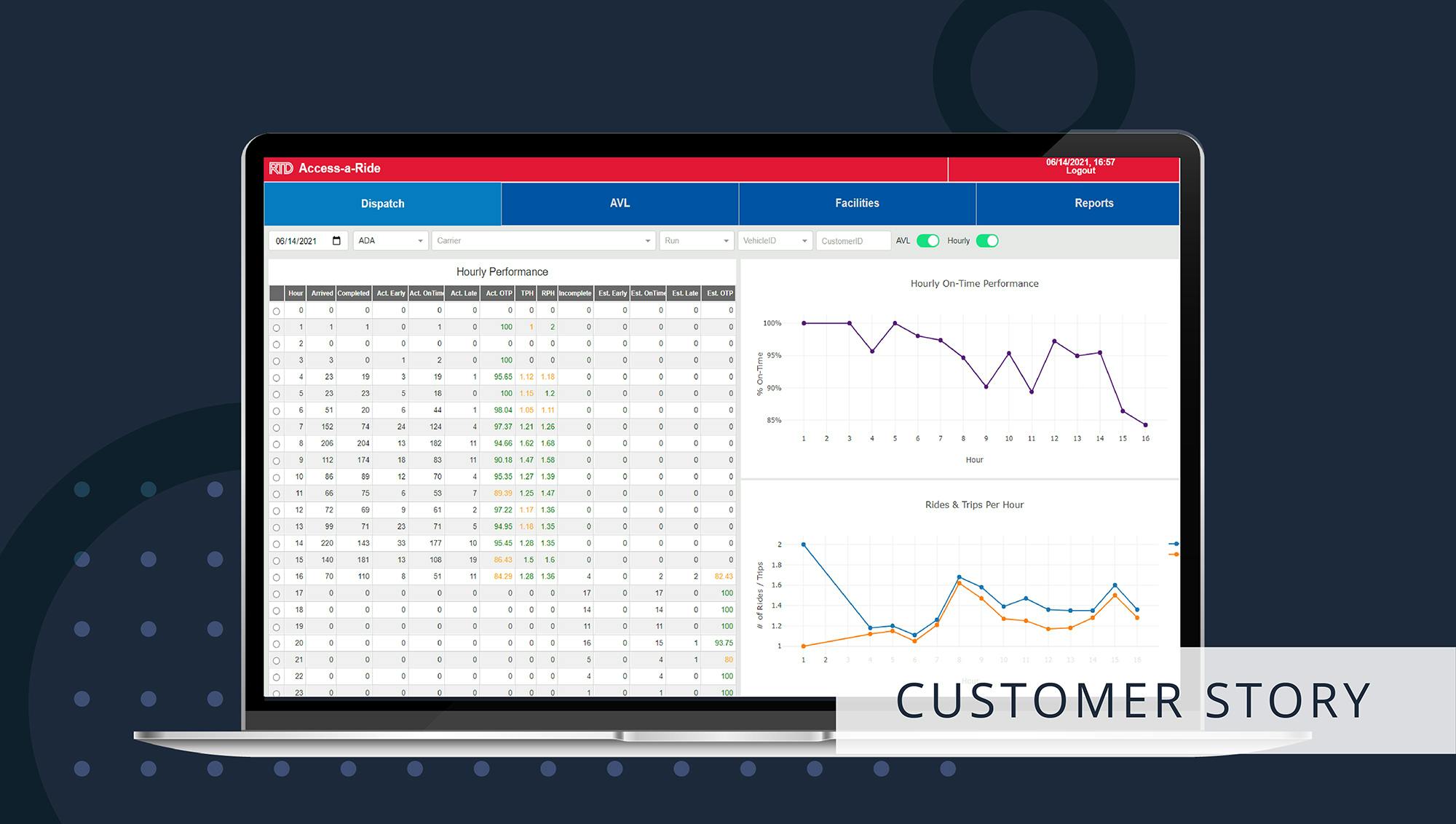Screen dimensions: 1456x824
Task: Open the VehicleID dropdown
Action: (775, 241)
